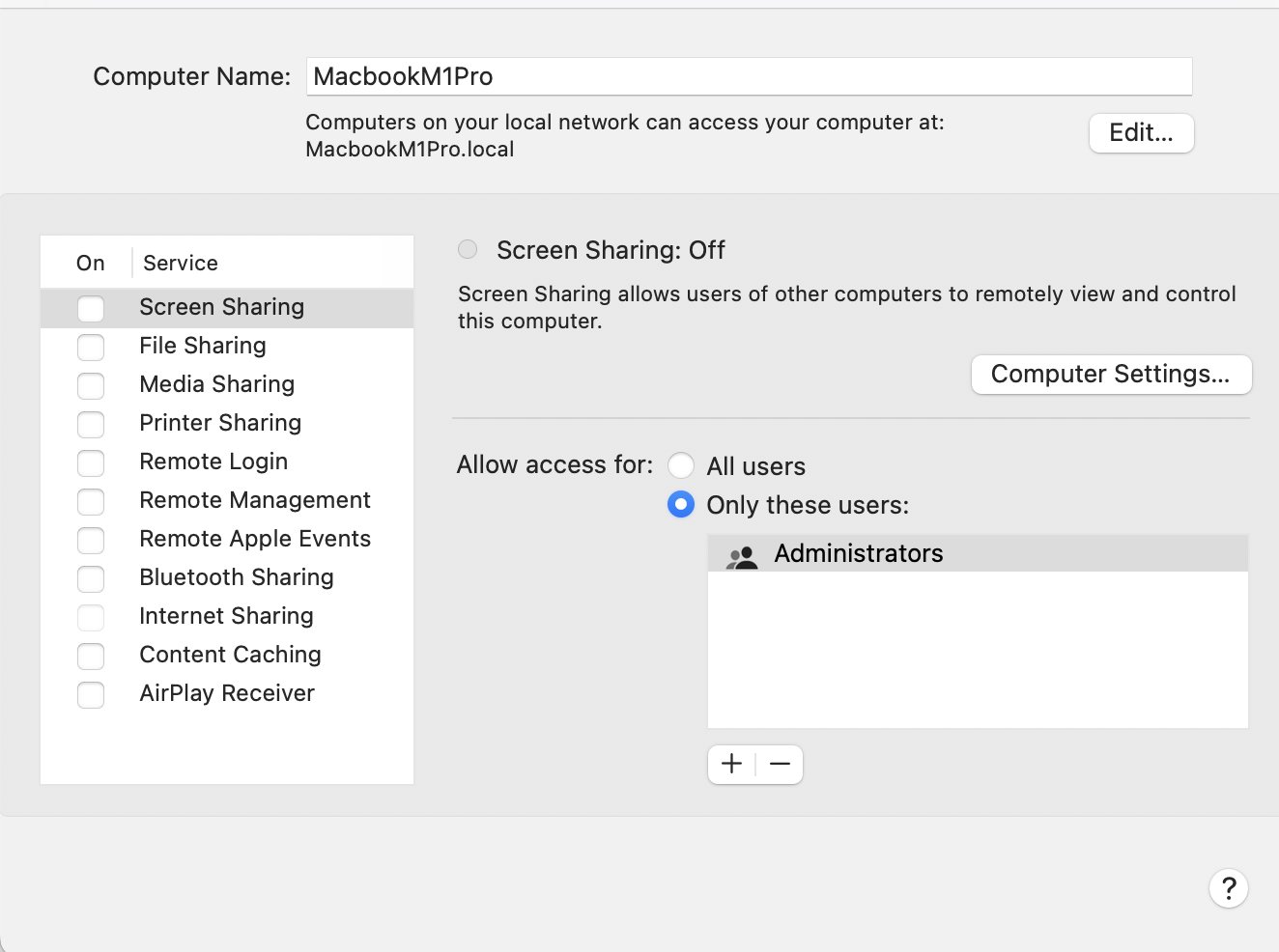Click the Edit... button

tap(1142, 133)
